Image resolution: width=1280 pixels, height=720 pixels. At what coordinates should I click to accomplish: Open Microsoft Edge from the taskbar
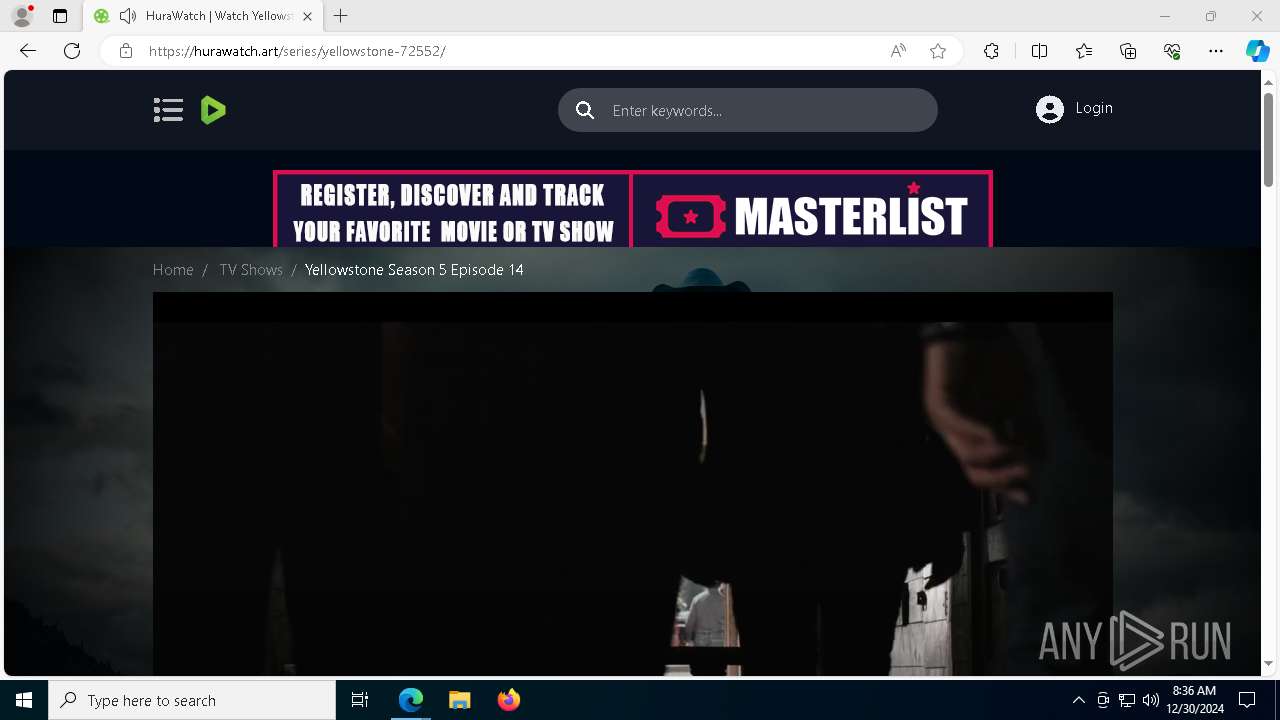click(411, 700)
